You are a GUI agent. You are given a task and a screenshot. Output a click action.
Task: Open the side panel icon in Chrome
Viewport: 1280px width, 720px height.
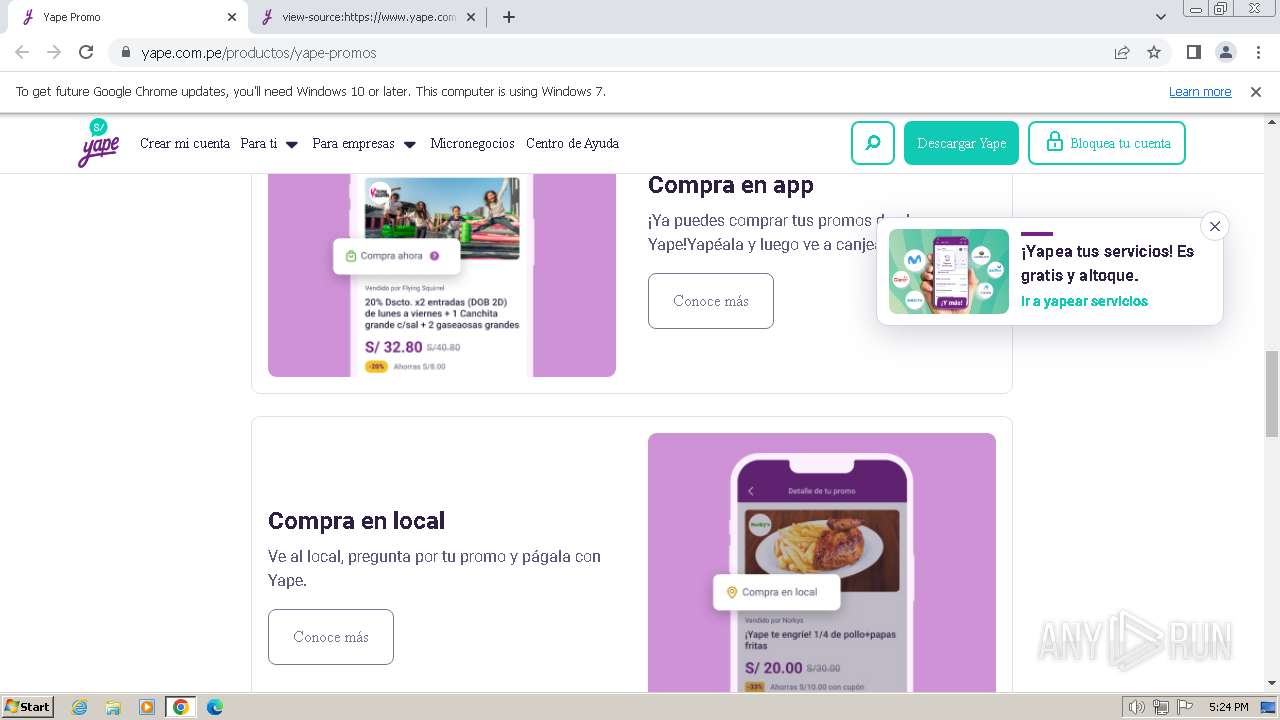click(1193, 52)
